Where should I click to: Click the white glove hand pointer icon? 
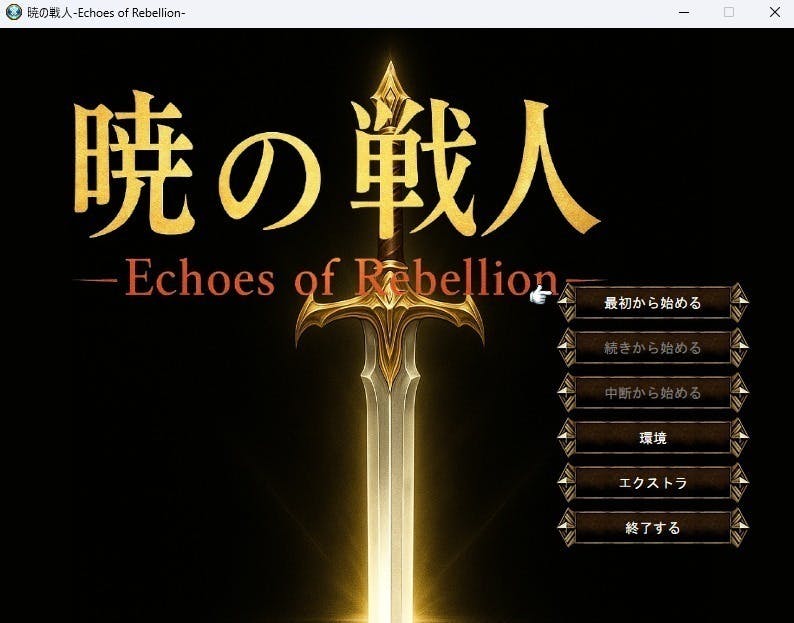540,294
